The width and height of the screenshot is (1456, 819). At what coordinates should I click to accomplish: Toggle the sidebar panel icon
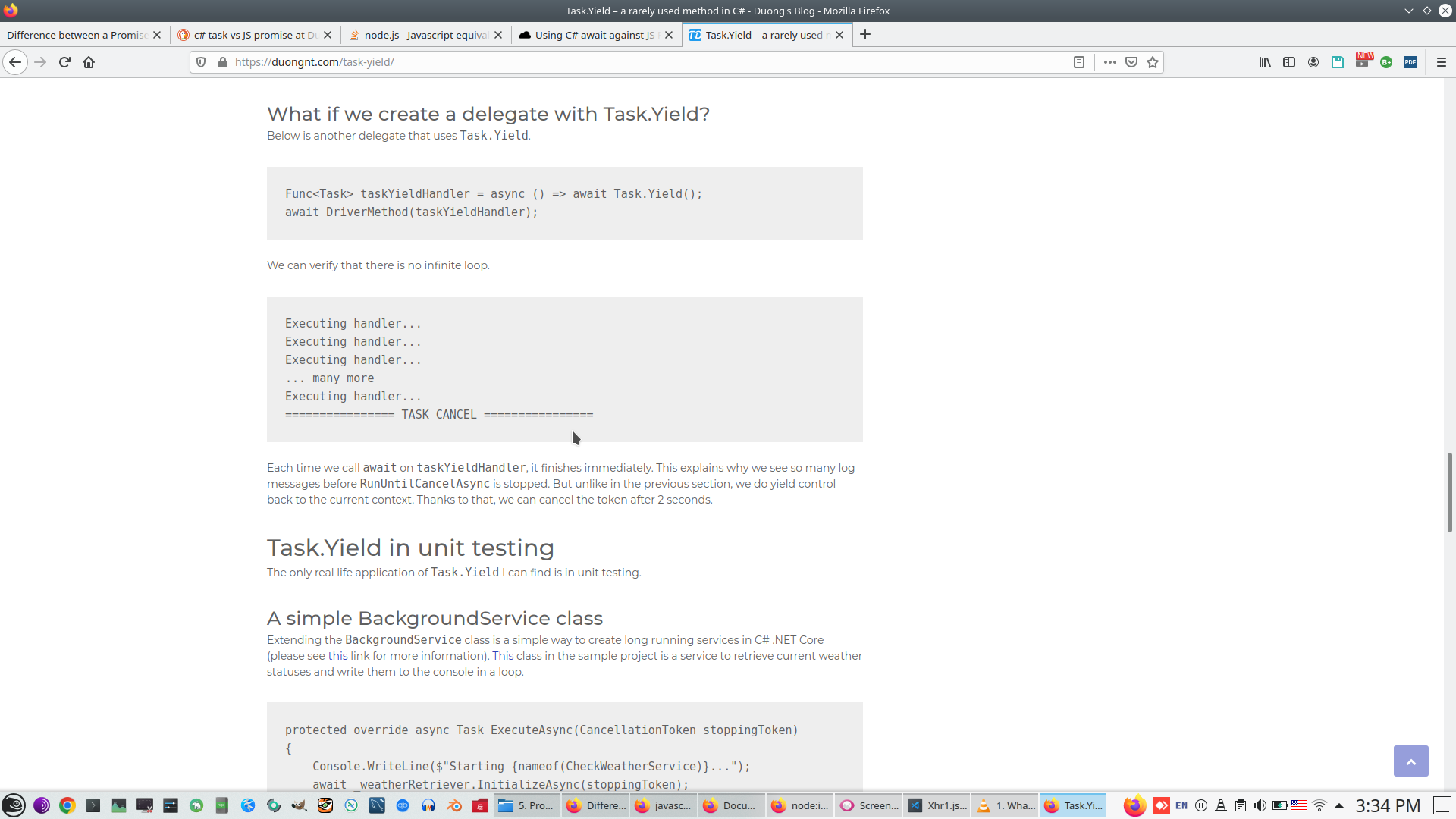[1289, 62]
